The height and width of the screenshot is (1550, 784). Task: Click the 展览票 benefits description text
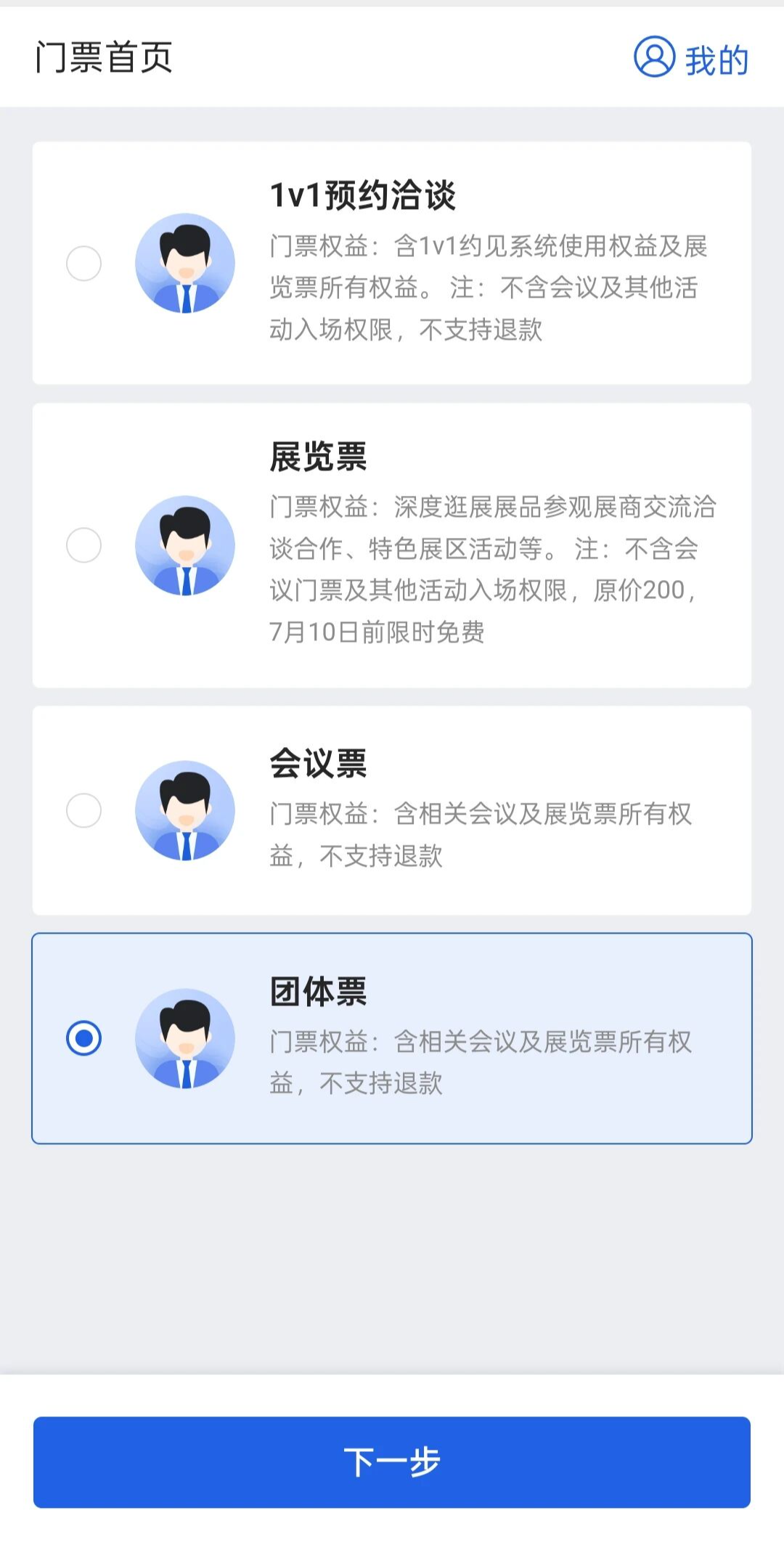point(492,569)
